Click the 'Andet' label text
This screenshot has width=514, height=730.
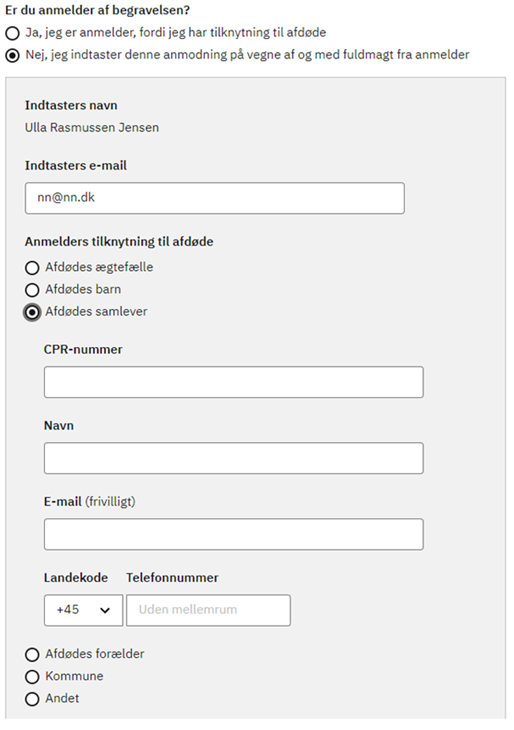click(x=62, y=698)
